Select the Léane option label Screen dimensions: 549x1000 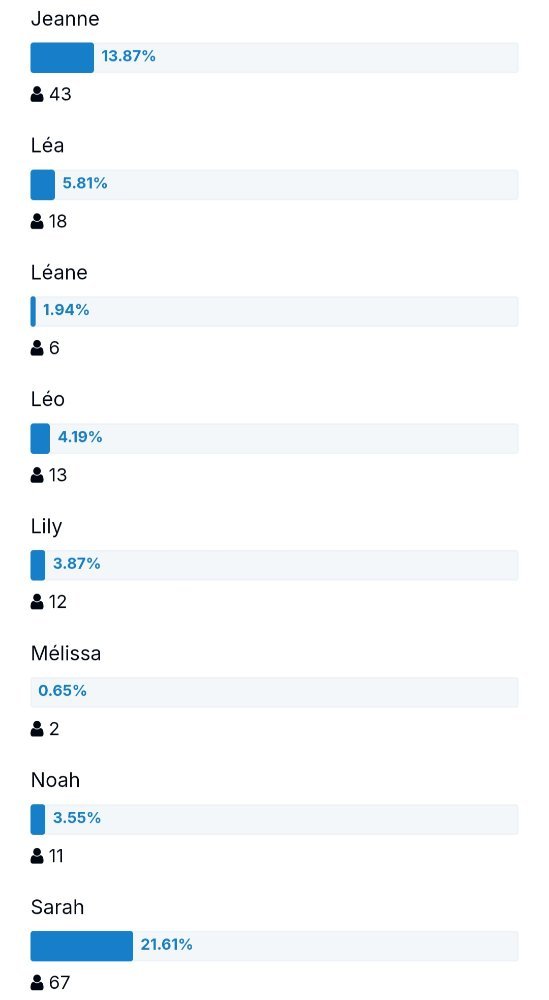59,272
